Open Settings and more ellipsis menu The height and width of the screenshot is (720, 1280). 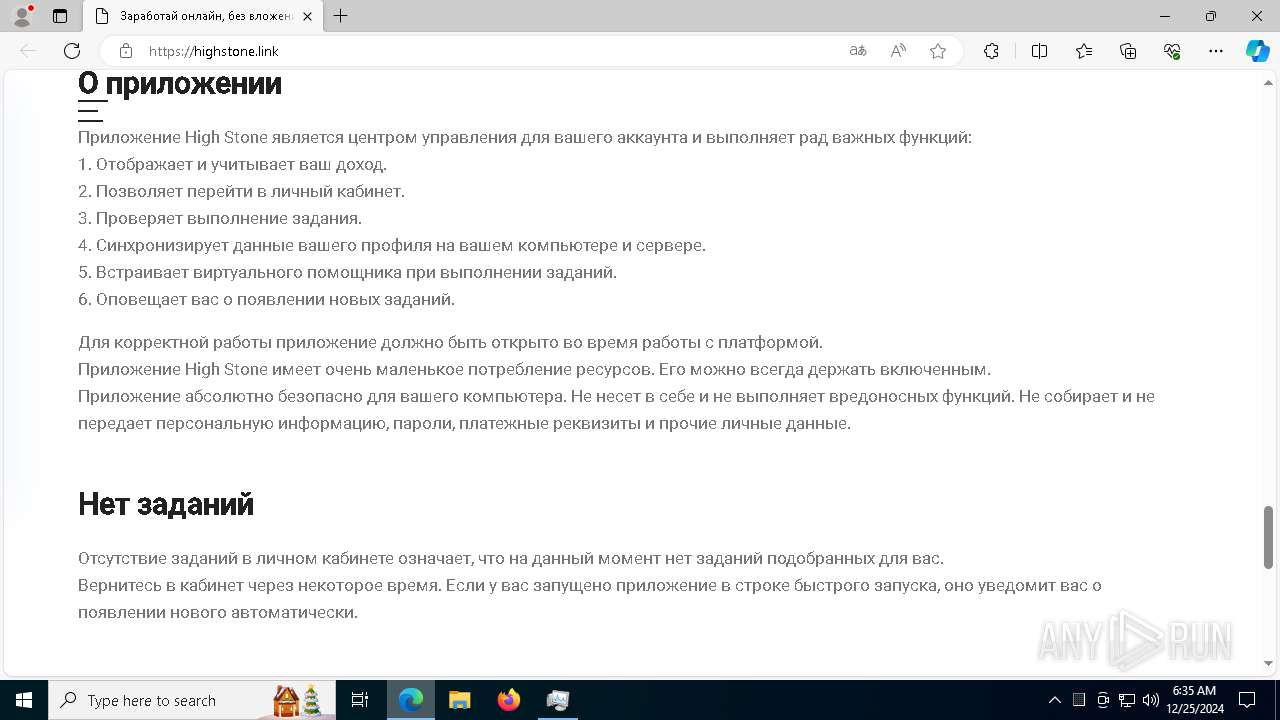[x=1216, y=51]
